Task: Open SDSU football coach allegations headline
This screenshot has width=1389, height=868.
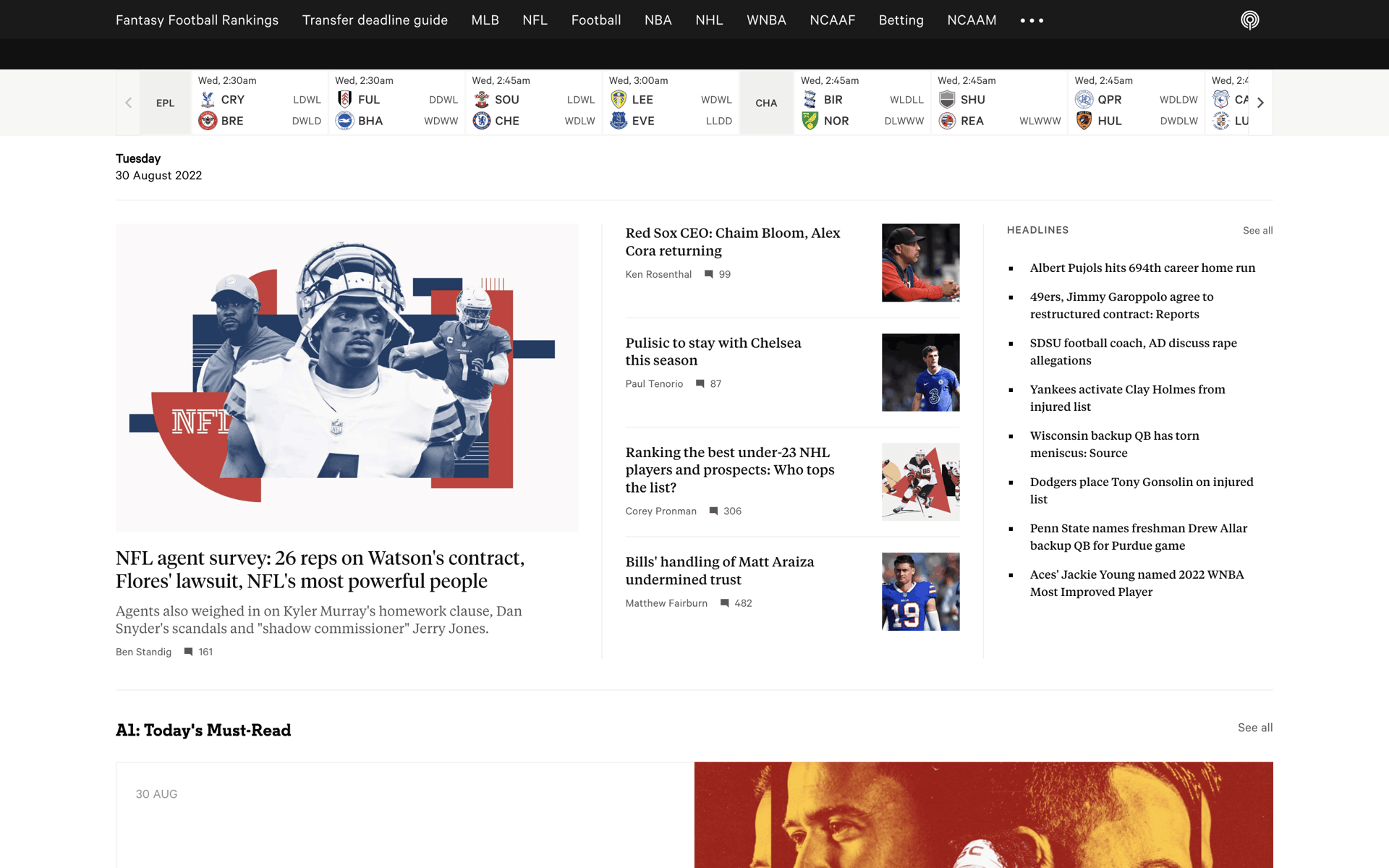Action: pos(1133,352)
